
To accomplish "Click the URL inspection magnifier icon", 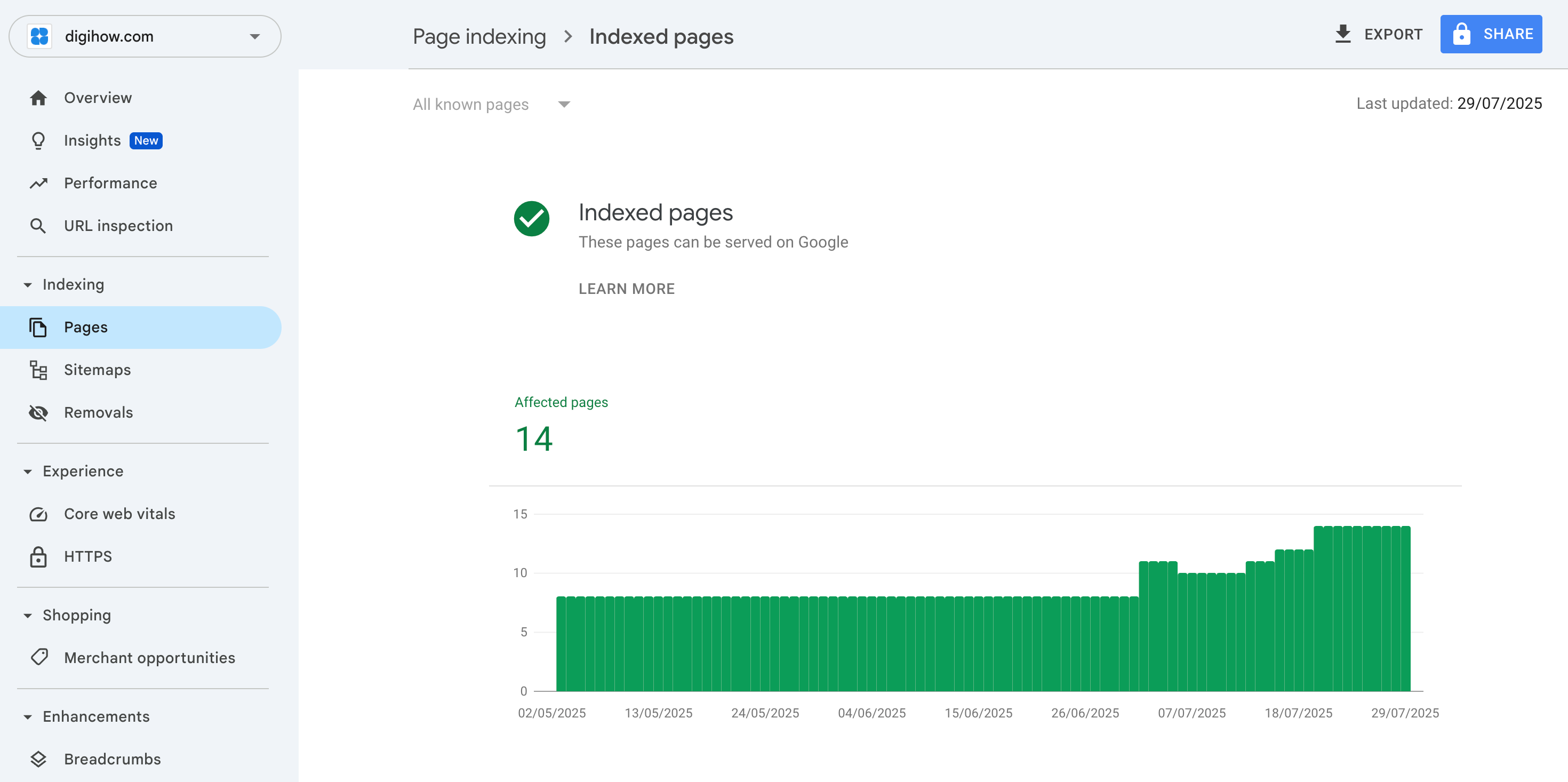I will point(38,226).
